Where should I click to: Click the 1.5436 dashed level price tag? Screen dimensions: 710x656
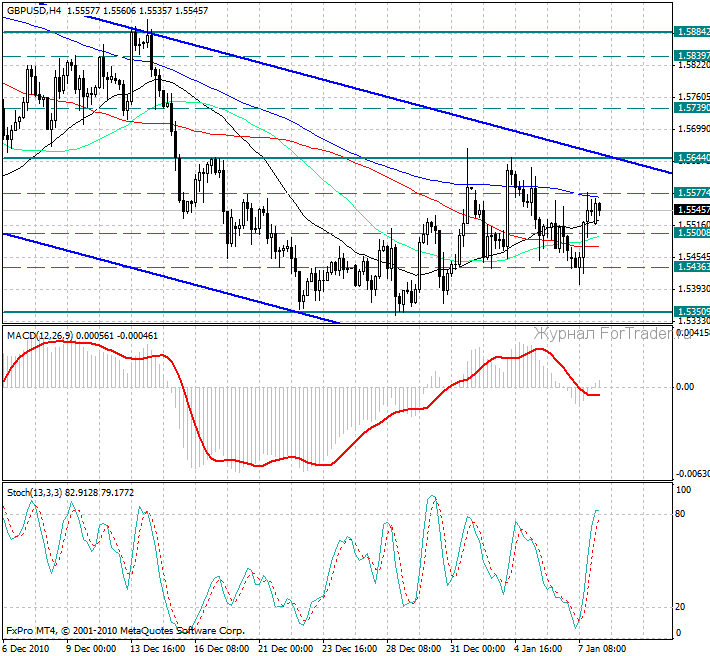coord(692,267)
